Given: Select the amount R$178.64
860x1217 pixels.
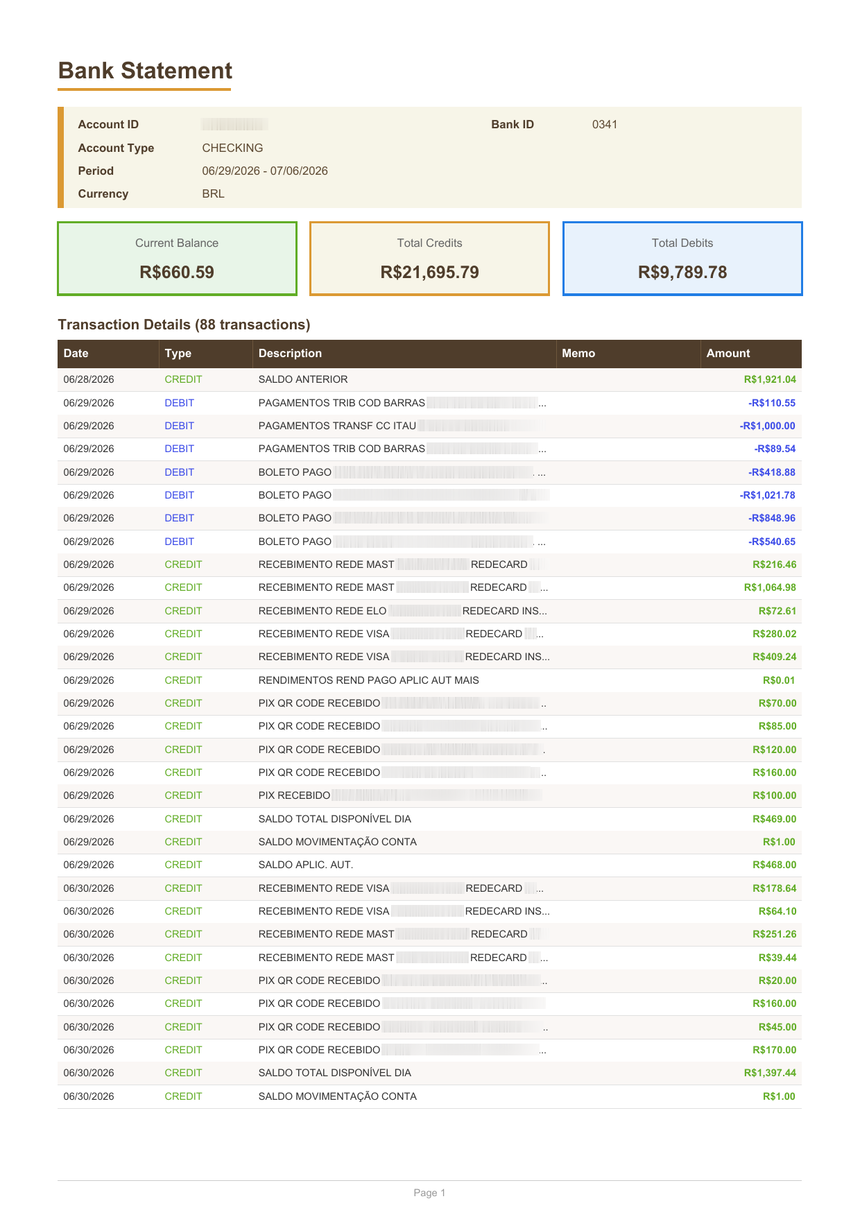Looking at the screenshot, I should pyautogui.click(x=774, y=888).
